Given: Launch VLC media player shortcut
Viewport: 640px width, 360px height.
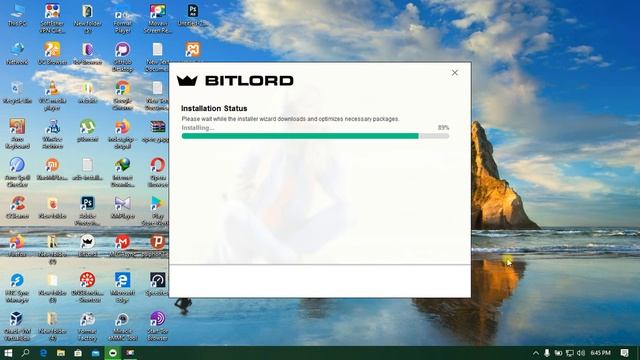Looking at the screenshot, I should coord(52,96).
